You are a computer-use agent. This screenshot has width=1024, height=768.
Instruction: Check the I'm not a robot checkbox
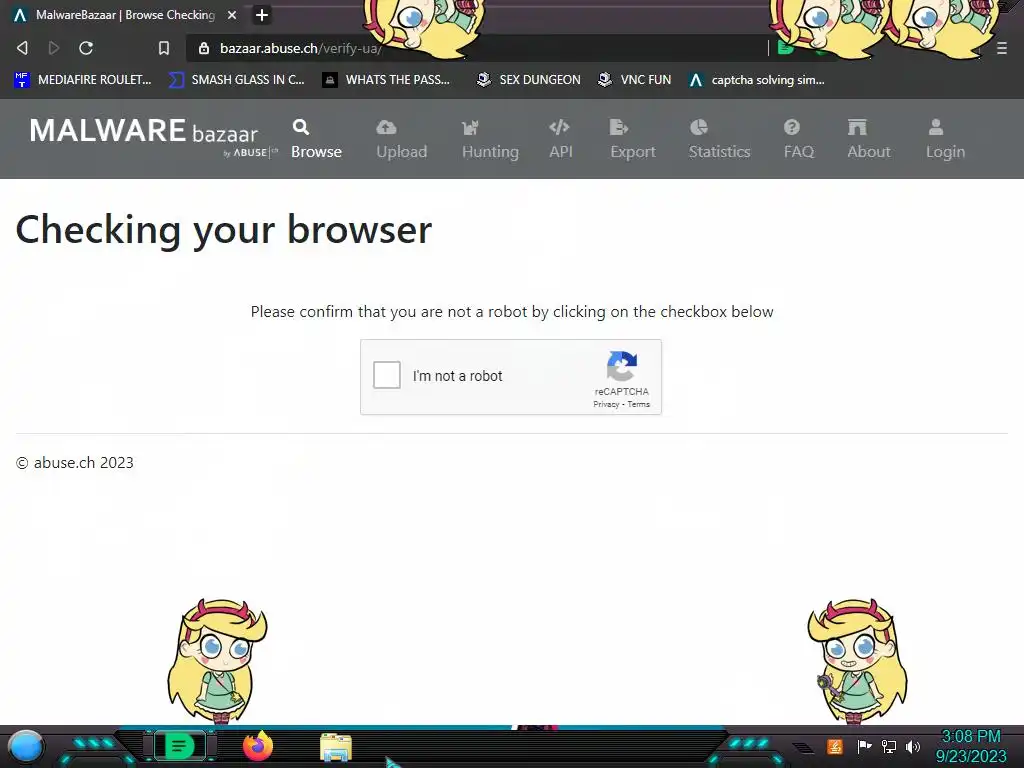click(387, 376)
